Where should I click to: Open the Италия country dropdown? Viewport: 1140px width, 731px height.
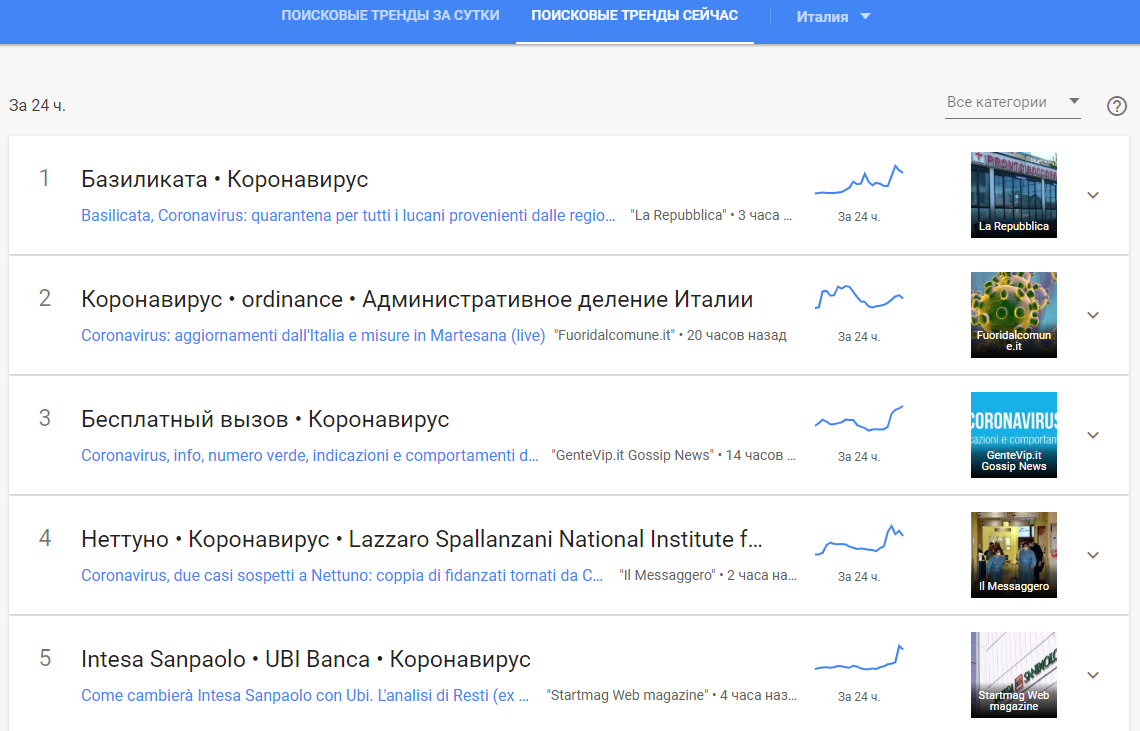pos(833,17)
